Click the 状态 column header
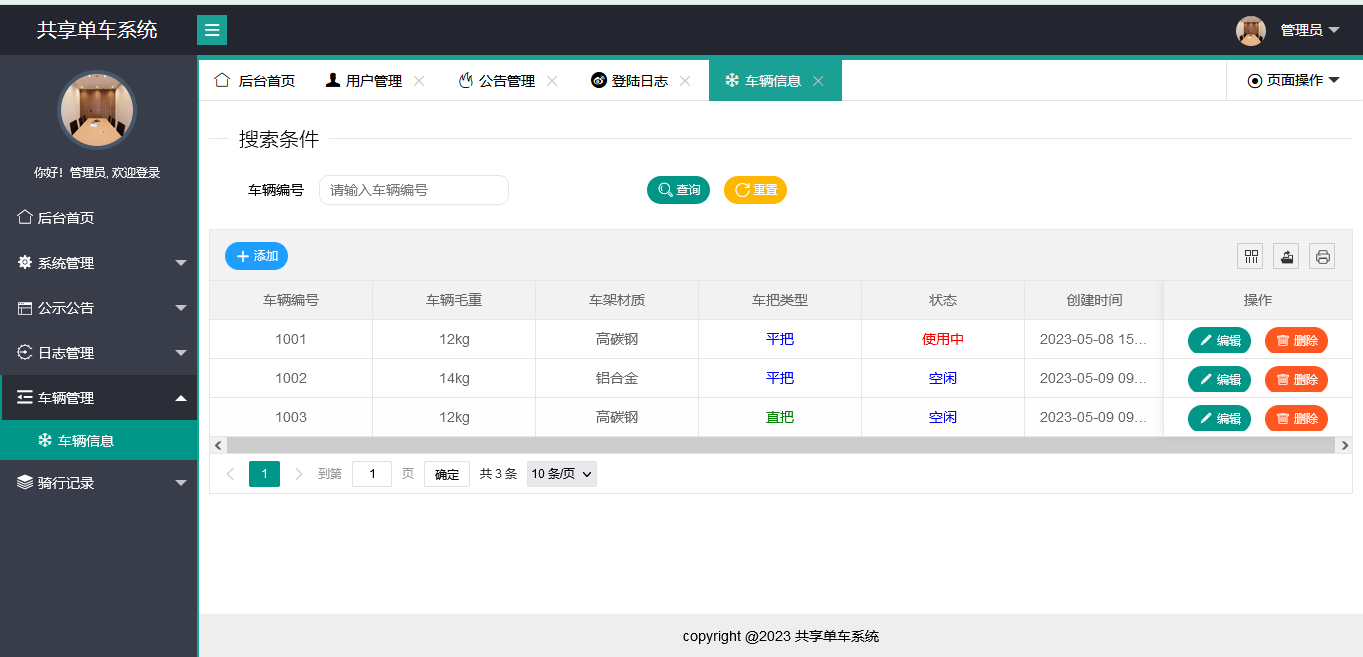 tap(943, 300)
